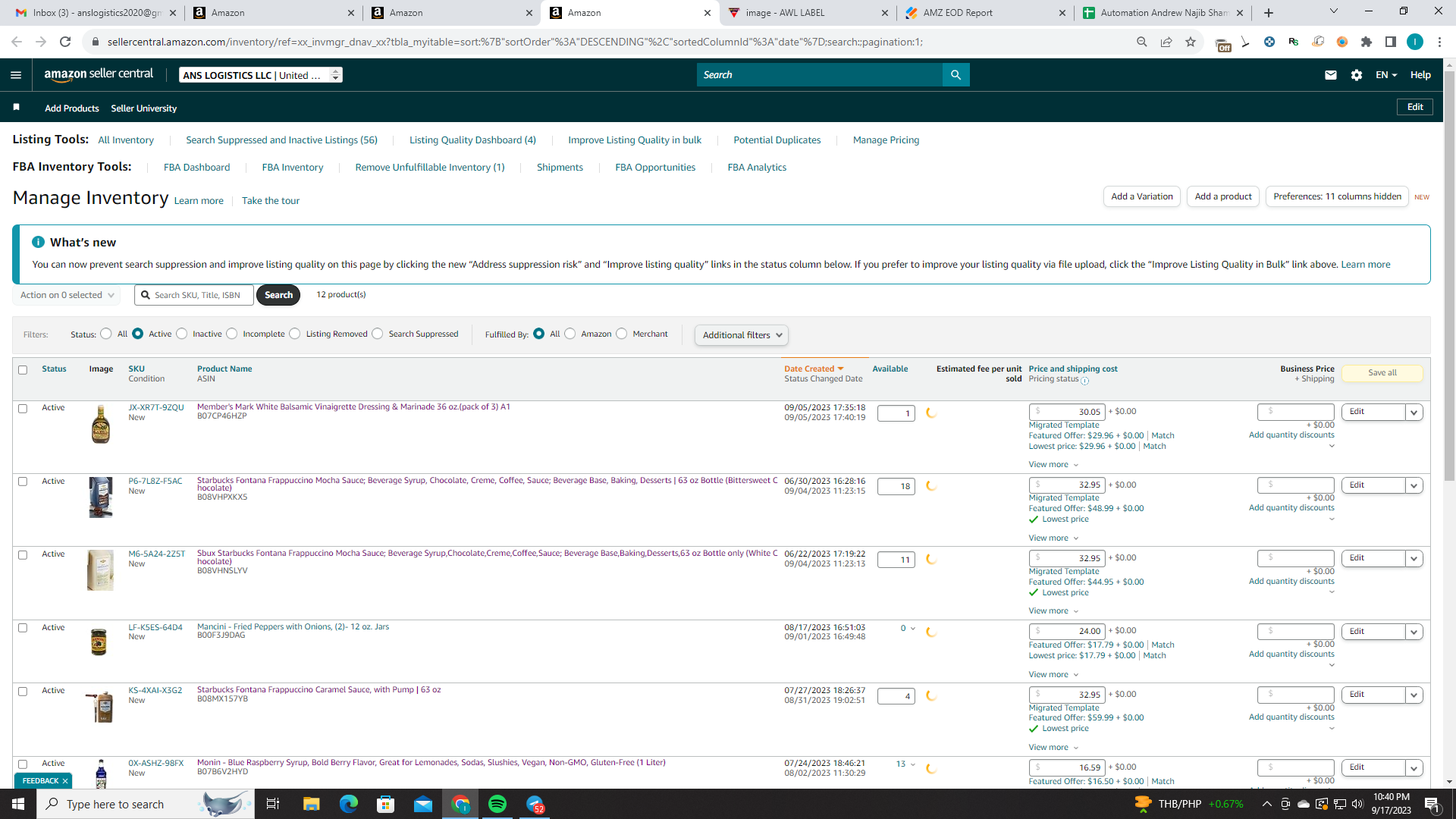The image size is (1456, 819).
Task: Edit the price field showing 30.05
Action: 1067,412
